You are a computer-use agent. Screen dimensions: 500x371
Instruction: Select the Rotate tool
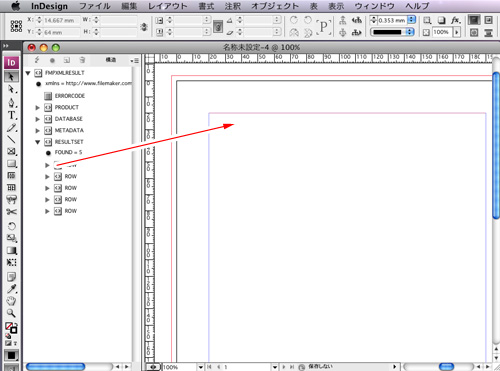[11, 226]
